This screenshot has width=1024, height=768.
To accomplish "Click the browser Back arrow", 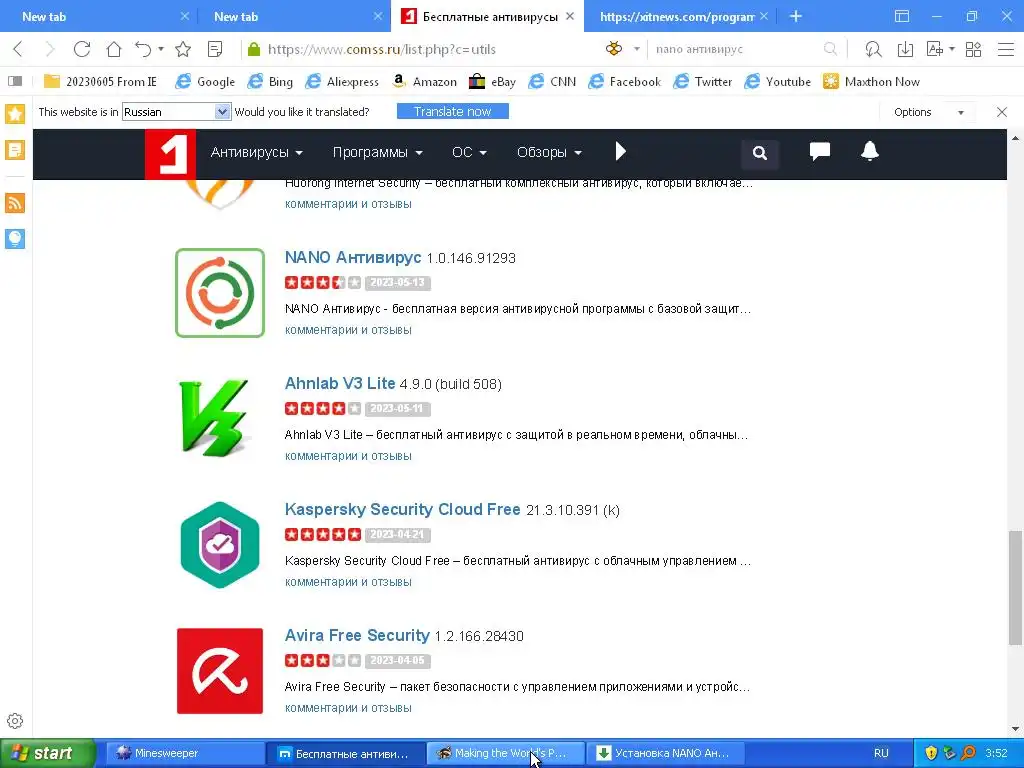I will 18,49.
